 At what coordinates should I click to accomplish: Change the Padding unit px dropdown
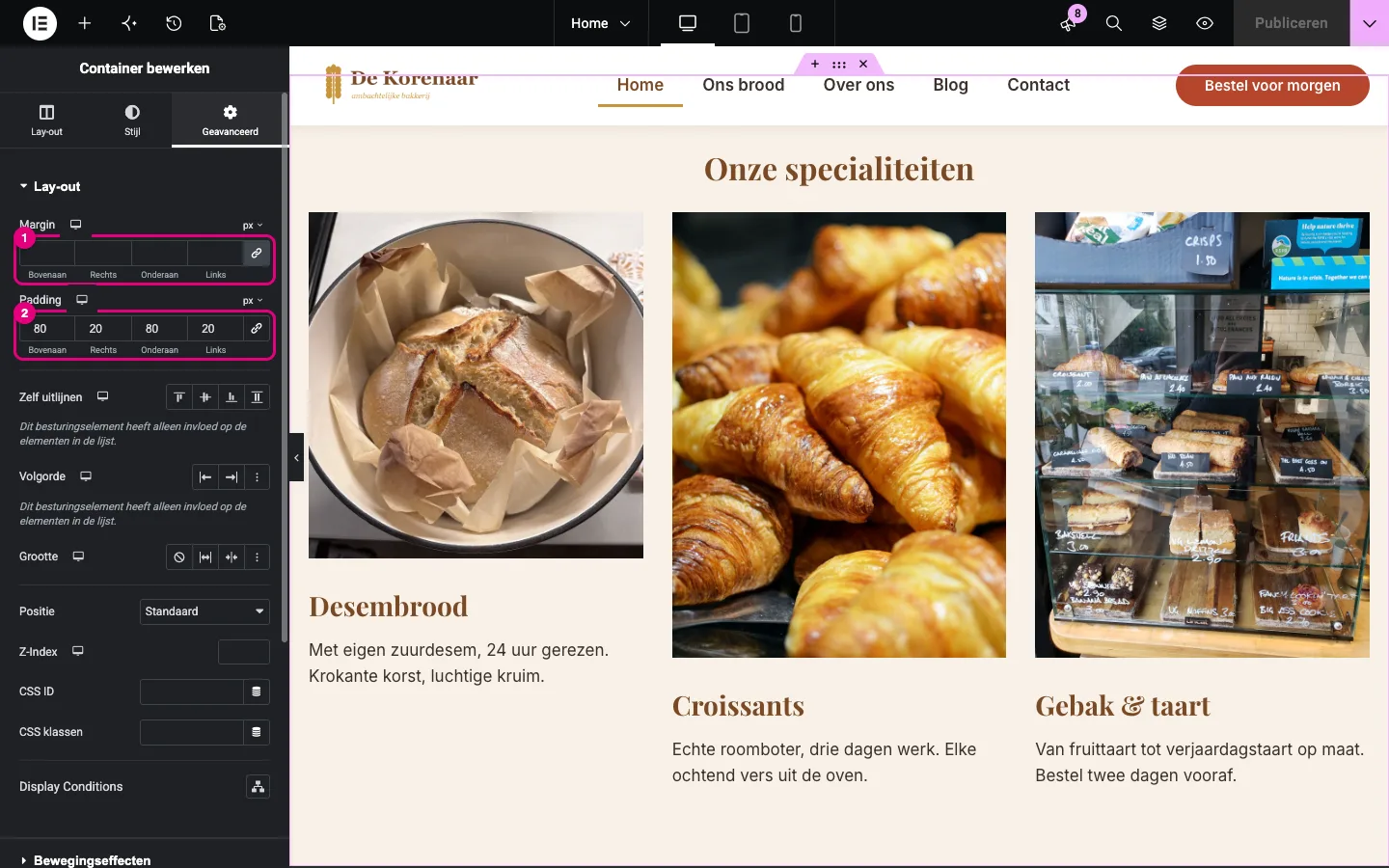(253, 300)
